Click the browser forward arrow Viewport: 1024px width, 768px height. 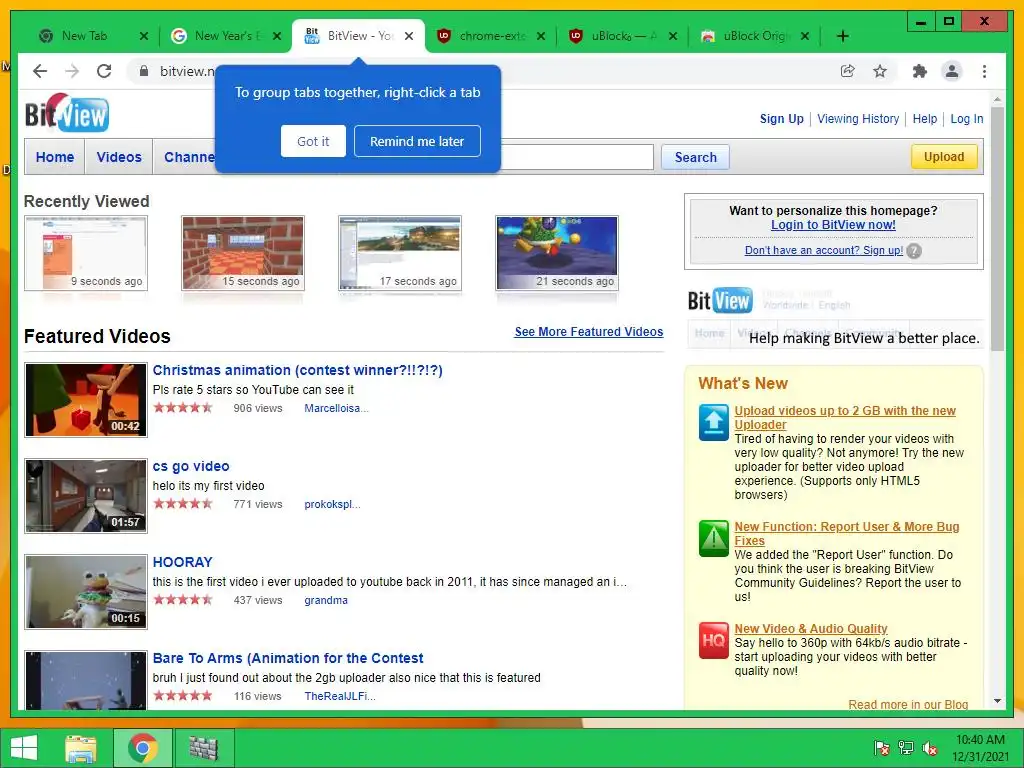[72, 71]
